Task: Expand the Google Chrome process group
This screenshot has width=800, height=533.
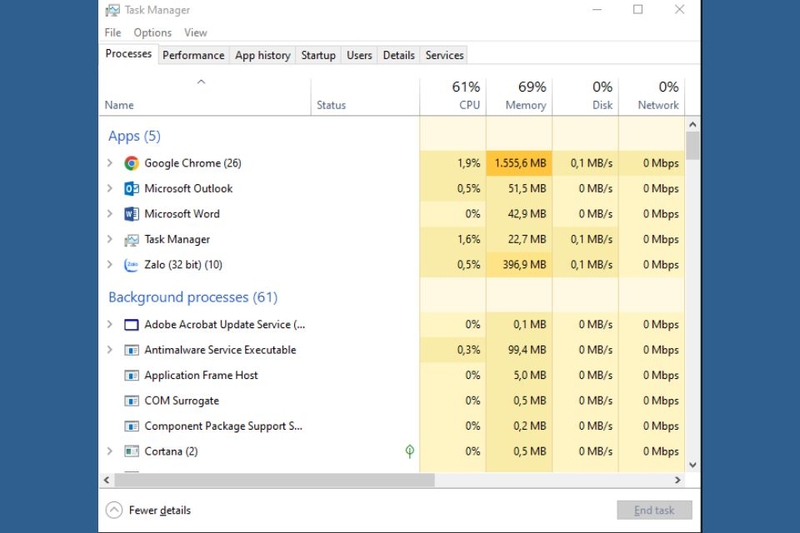Action: coord(110,163)
